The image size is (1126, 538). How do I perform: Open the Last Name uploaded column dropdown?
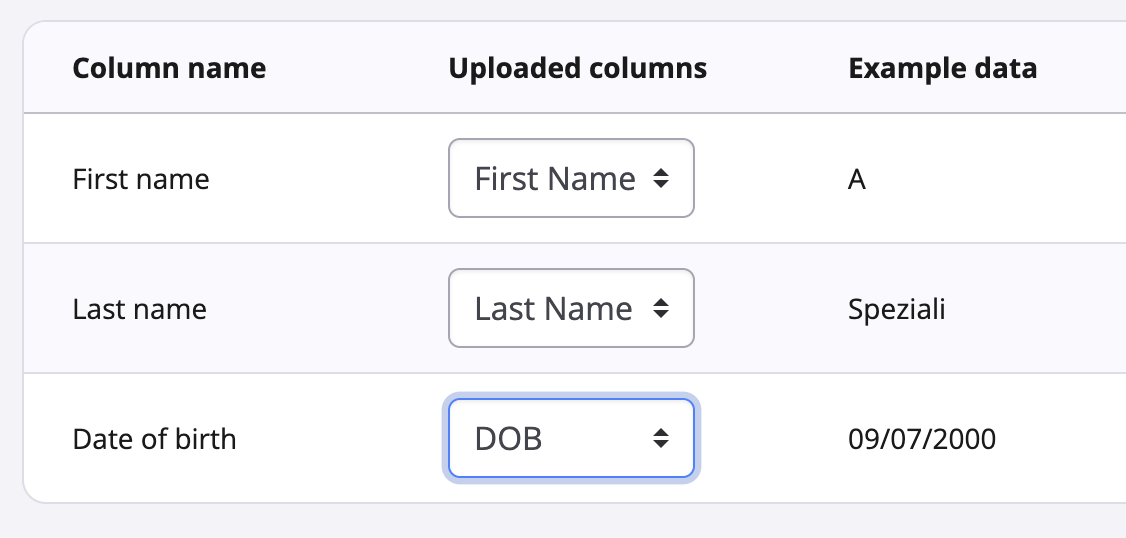pos(571,308)
